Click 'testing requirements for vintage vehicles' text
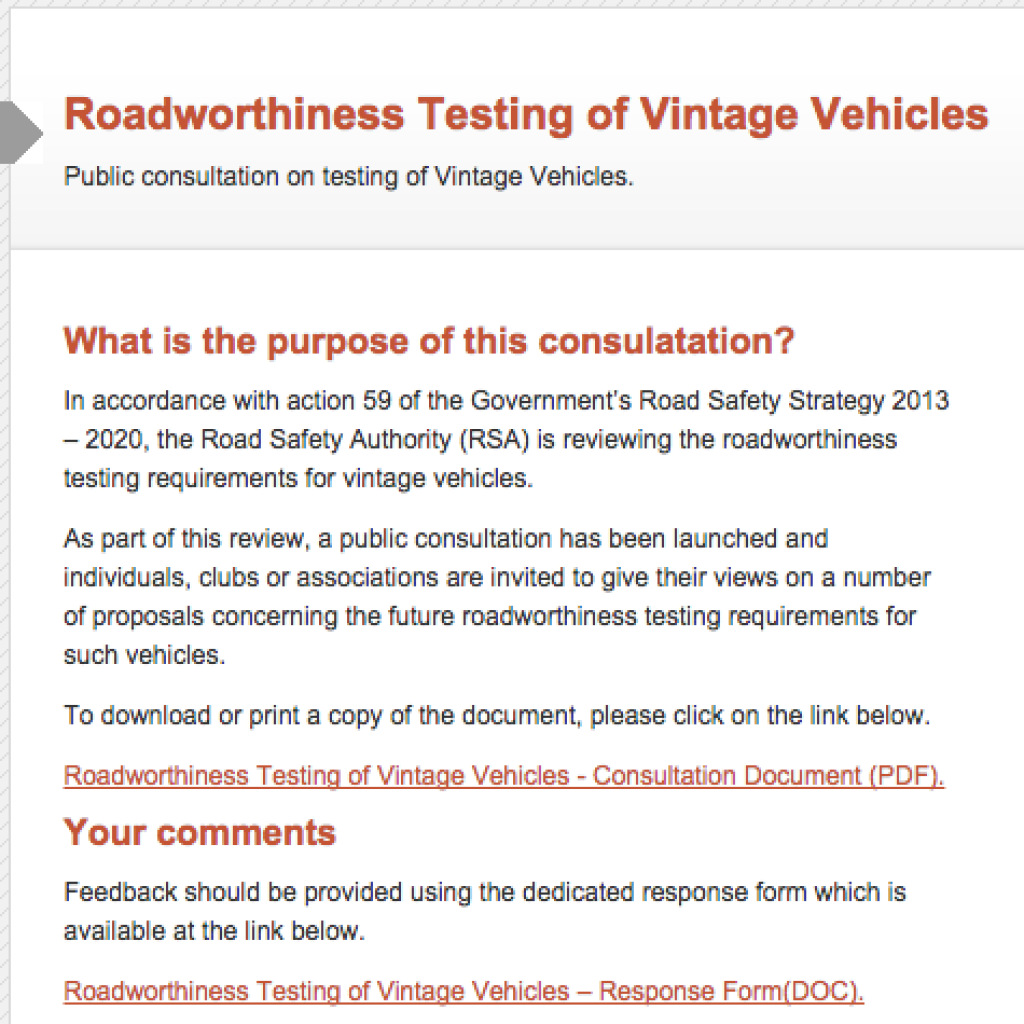 pyautogui.click(x=298, y=479)
